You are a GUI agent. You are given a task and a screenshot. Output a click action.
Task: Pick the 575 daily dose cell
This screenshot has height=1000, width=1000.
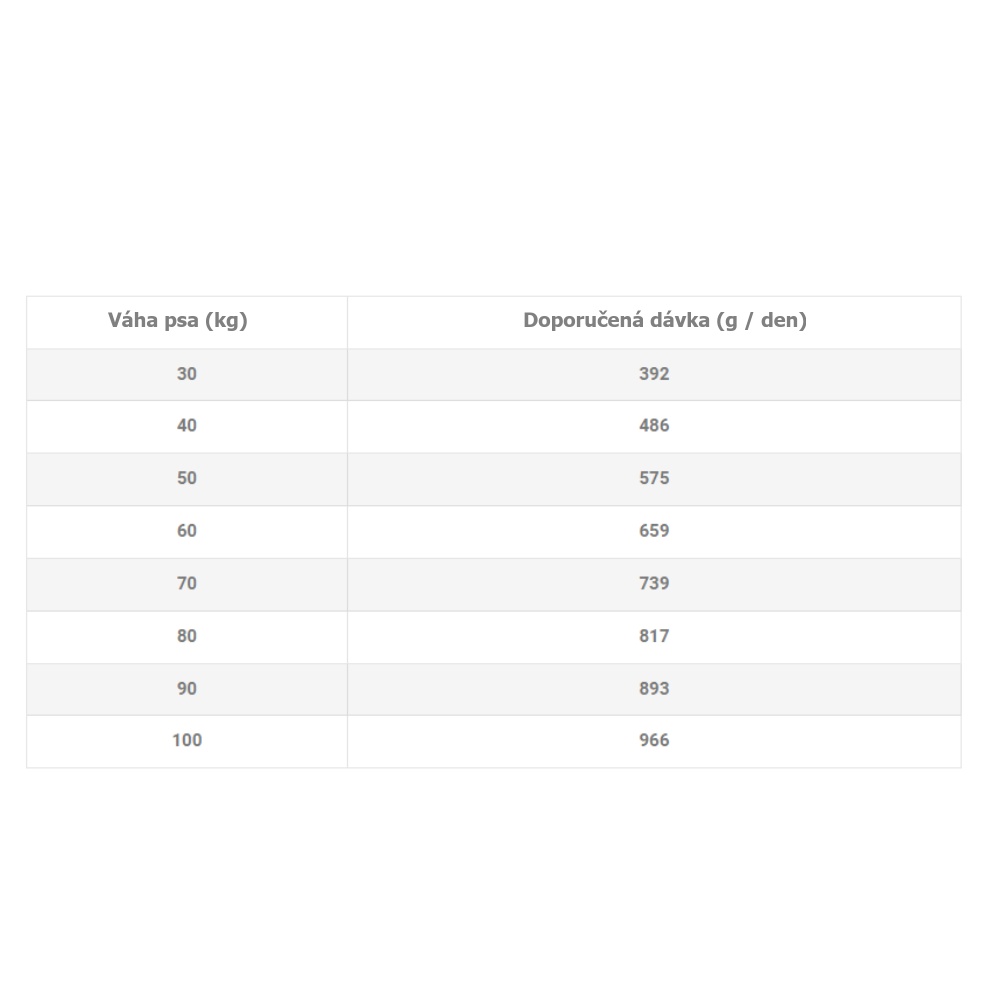[x=654, y=478]
